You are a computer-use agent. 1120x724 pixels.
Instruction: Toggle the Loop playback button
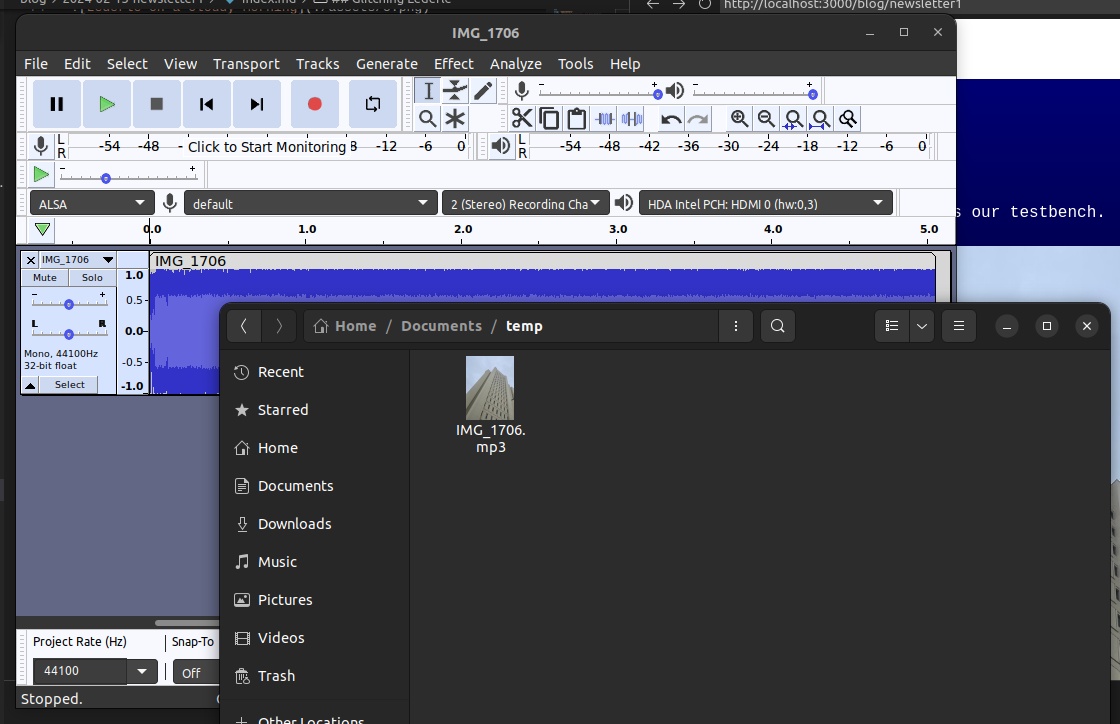pos(373,104)
